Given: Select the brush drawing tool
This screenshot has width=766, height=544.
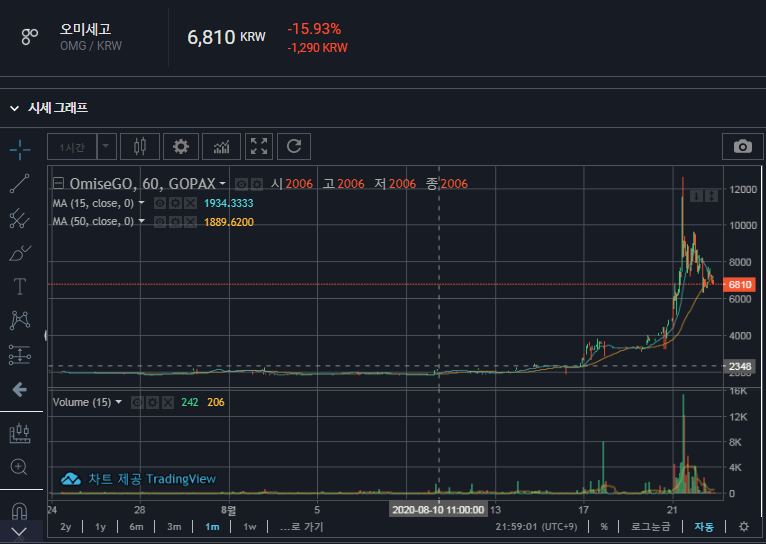Looking at the screenshot, I should (20, 252).
